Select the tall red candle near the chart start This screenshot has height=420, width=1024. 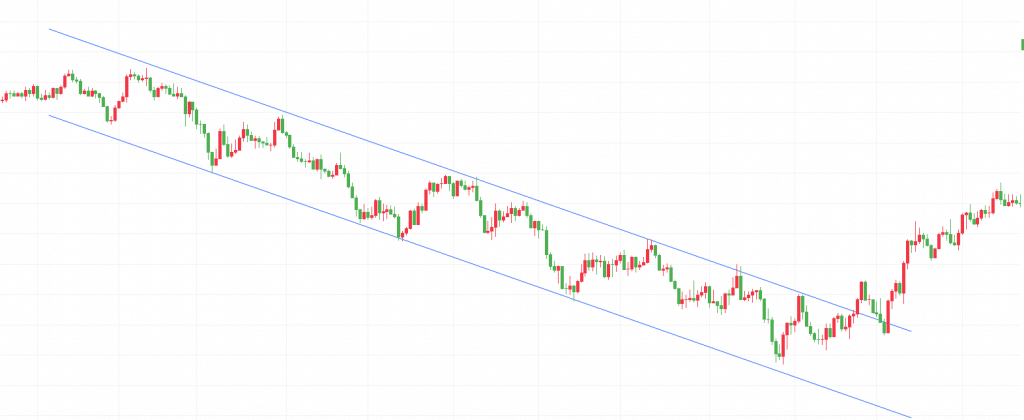[x=127, y=88]
